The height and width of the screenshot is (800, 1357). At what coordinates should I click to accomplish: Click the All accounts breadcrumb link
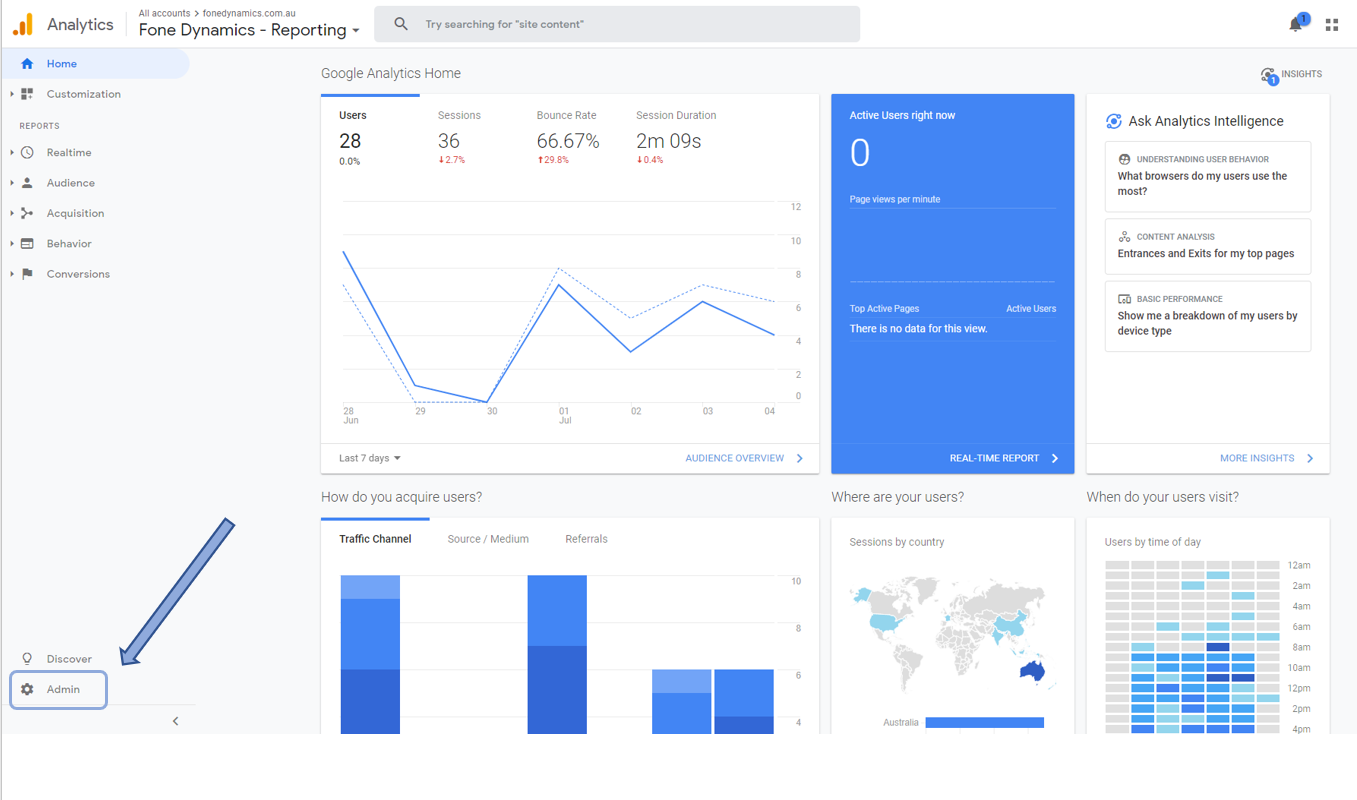164,13
